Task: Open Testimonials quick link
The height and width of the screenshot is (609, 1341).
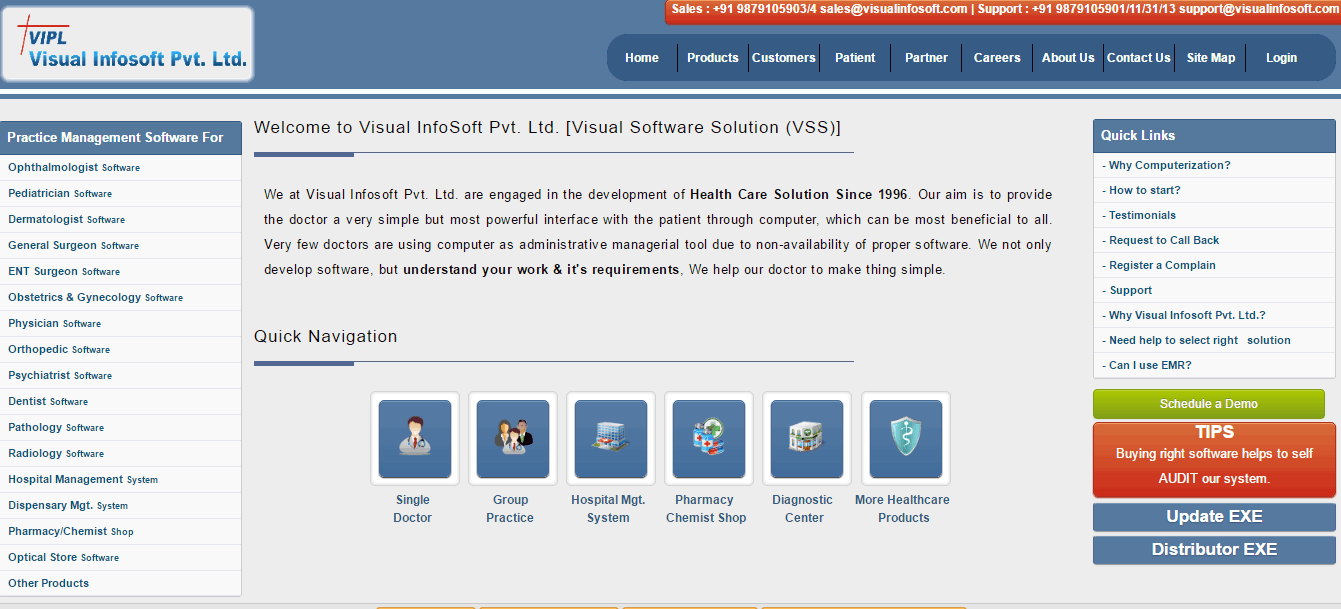Action: tap(1139, 216)
